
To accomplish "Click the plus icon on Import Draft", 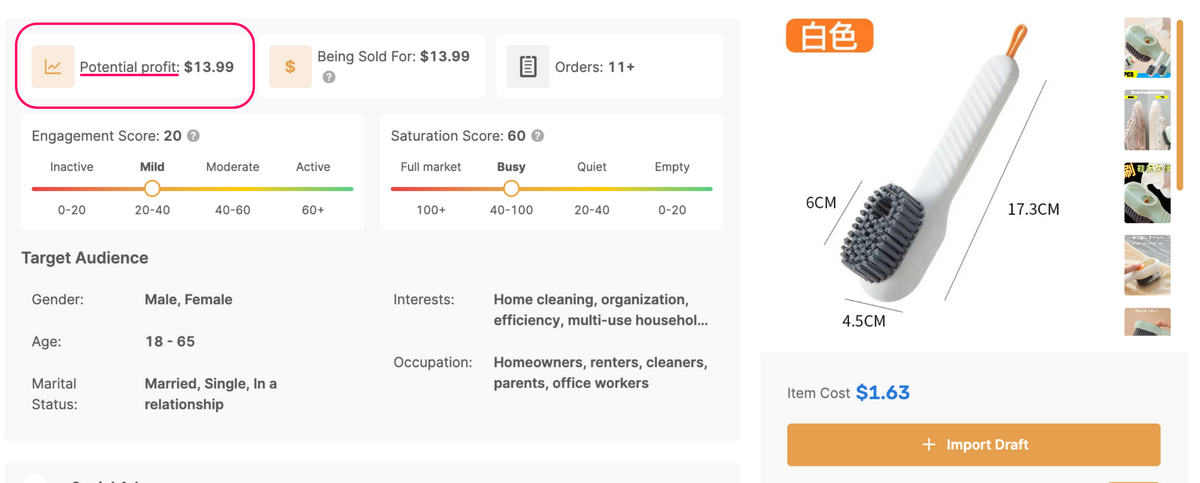I will 929,444.
